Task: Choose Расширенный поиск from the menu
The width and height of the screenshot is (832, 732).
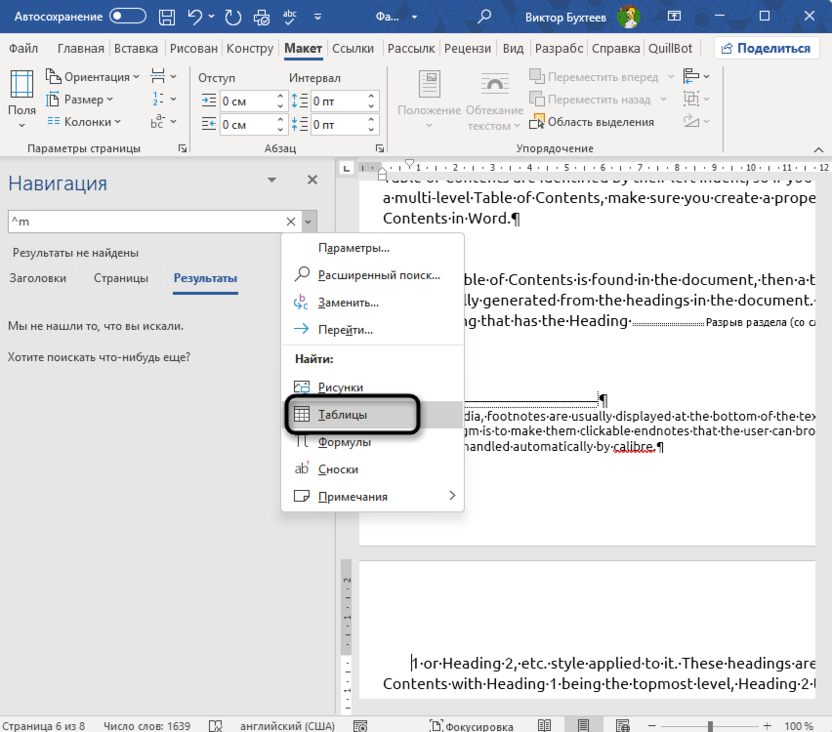Action: click(x=378, y=275)
